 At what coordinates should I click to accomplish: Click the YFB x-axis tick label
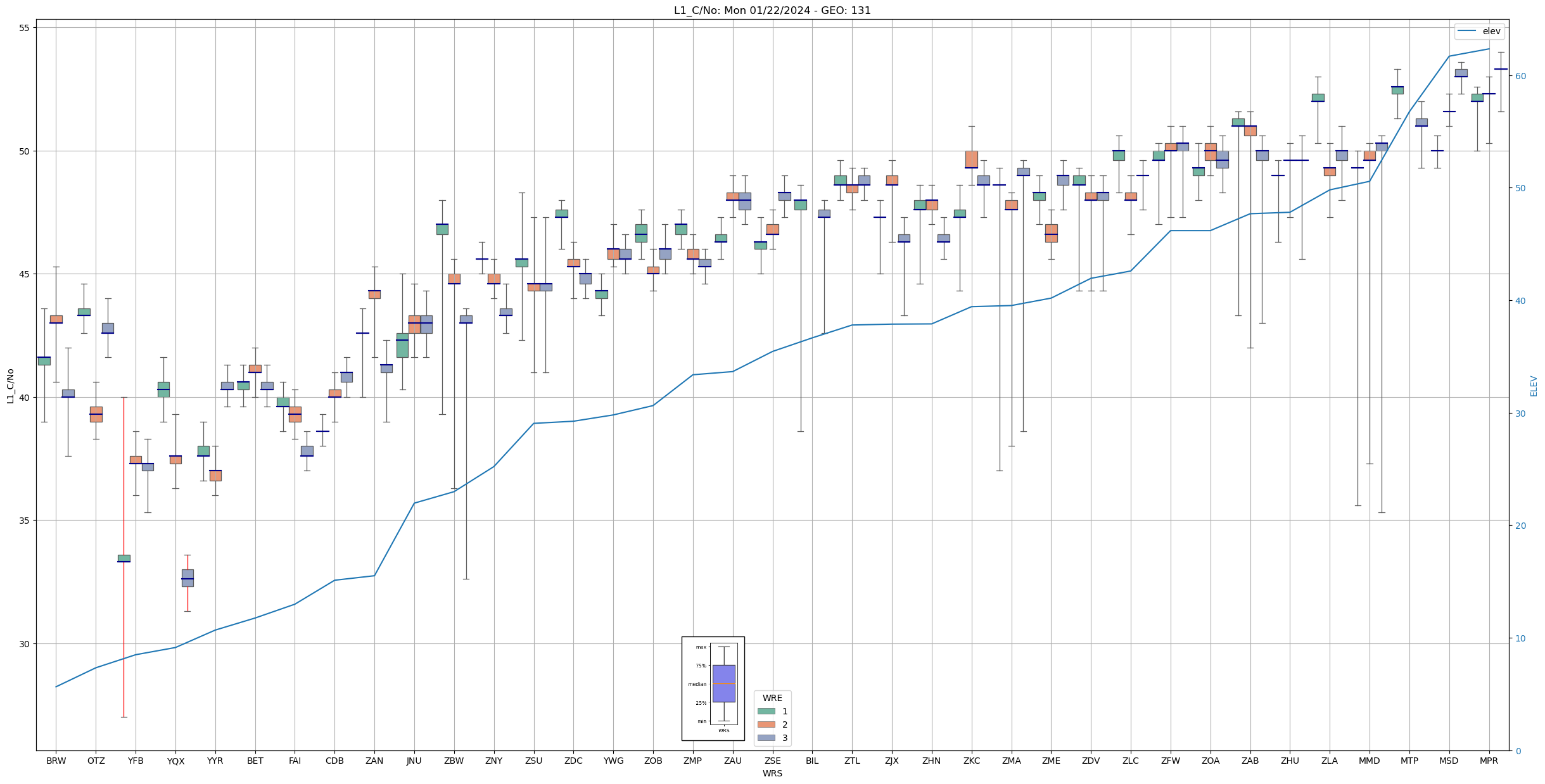point(136,761)
